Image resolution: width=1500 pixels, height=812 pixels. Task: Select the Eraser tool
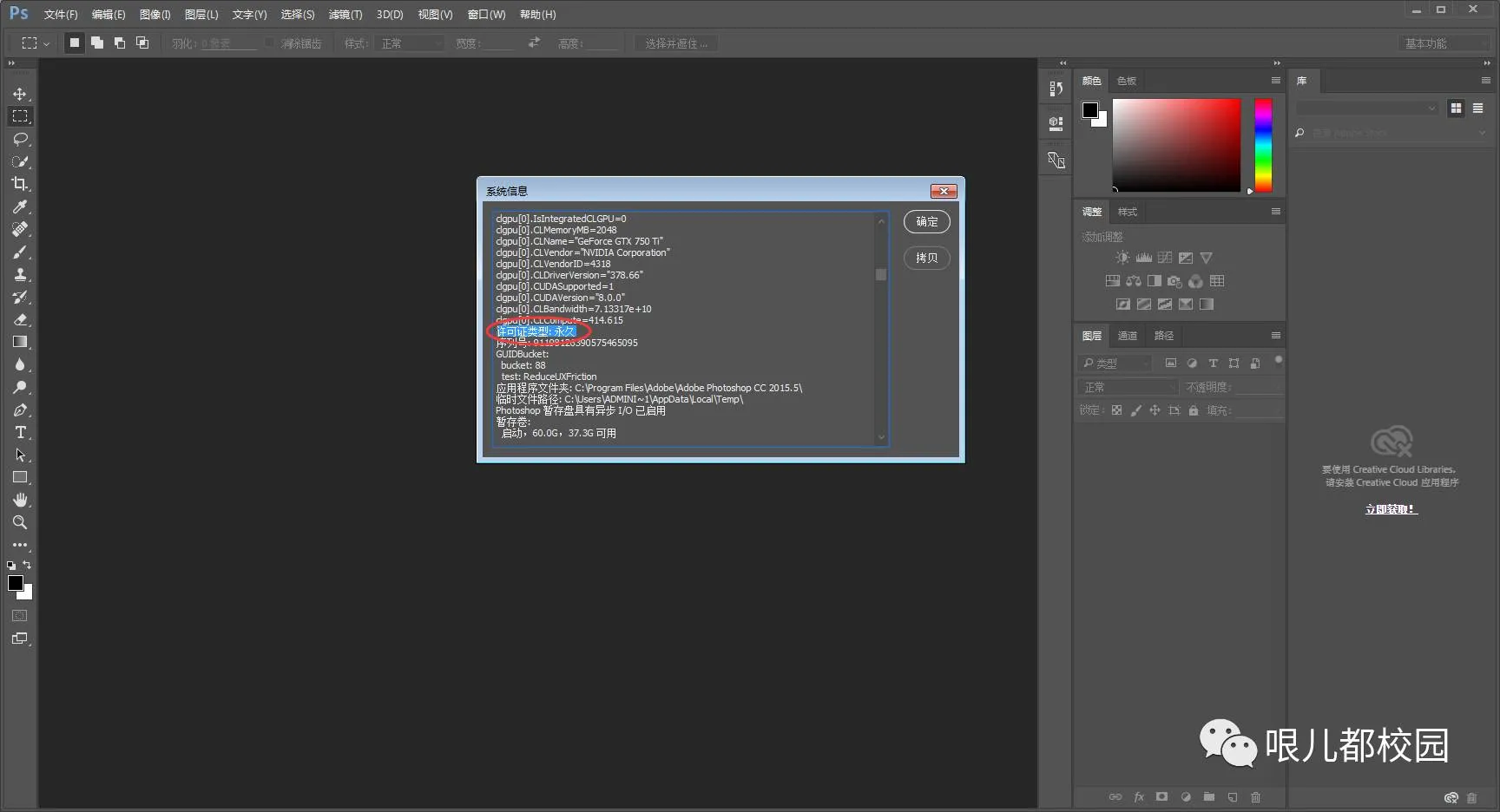20,319
